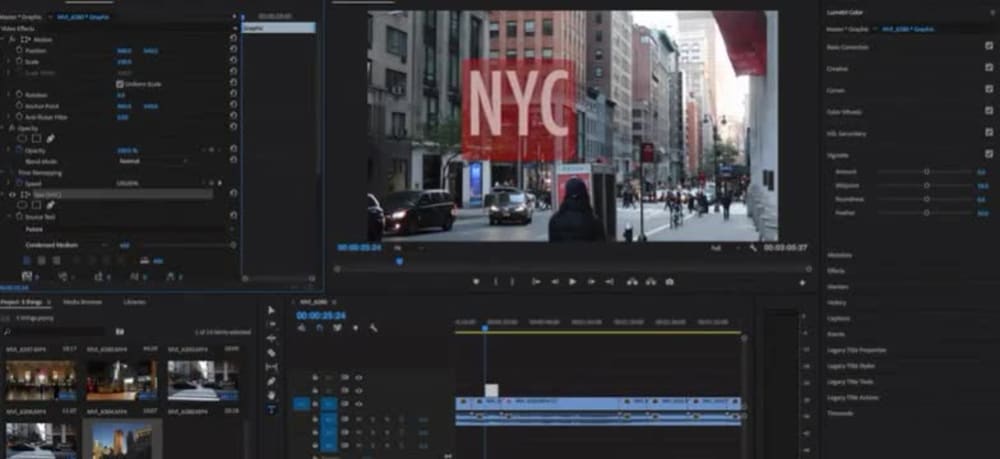This screenshot has width=1000, height=459.
Task: Toggle Uniform Scale checkbox
Action: pyautogui.click(x=120, y=84)
